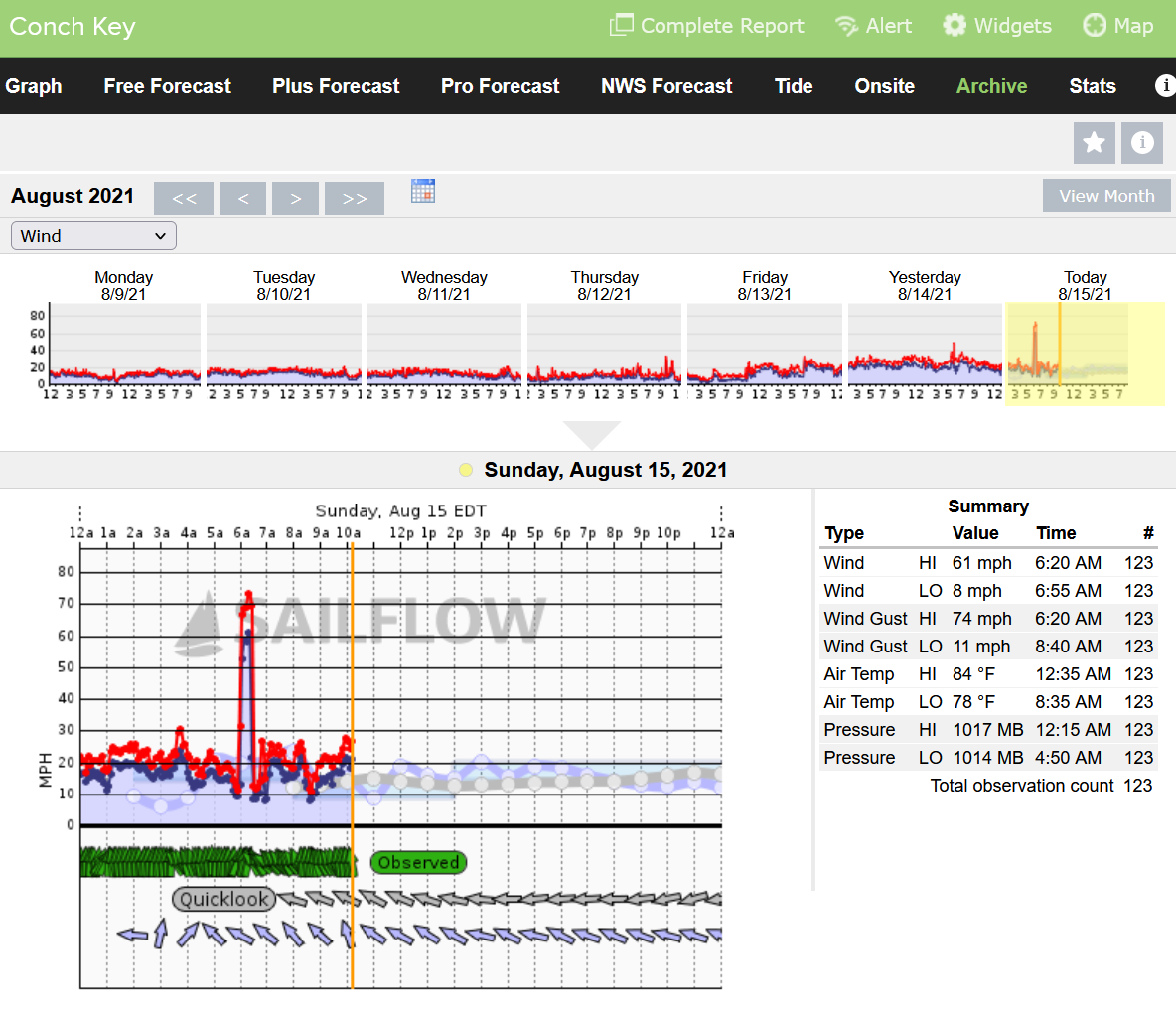
Task: Click the Air Temp HI 84 °F value
Action: click(973, 673)
